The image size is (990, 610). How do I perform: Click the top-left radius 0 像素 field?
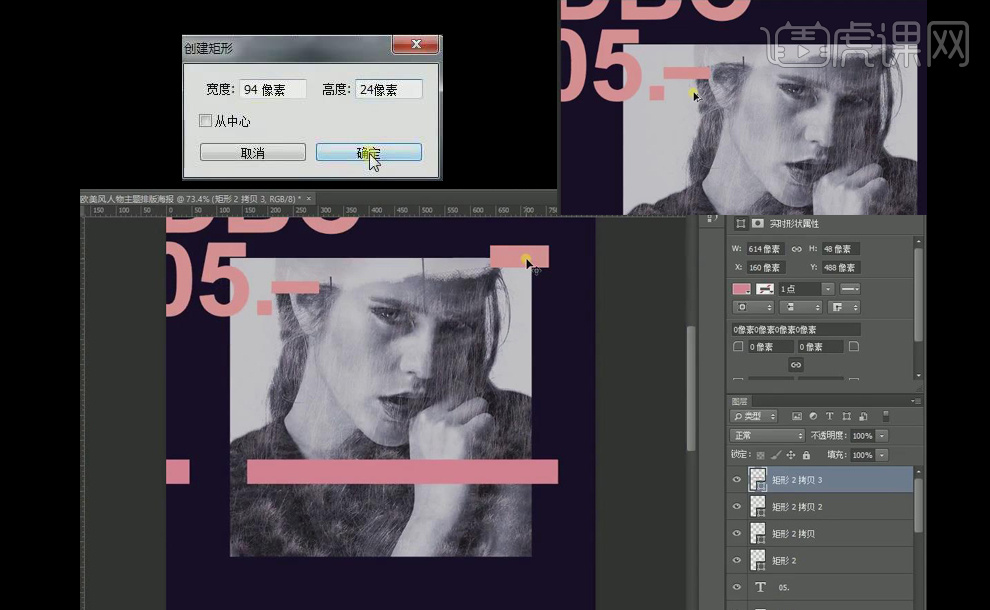[770, 347]
